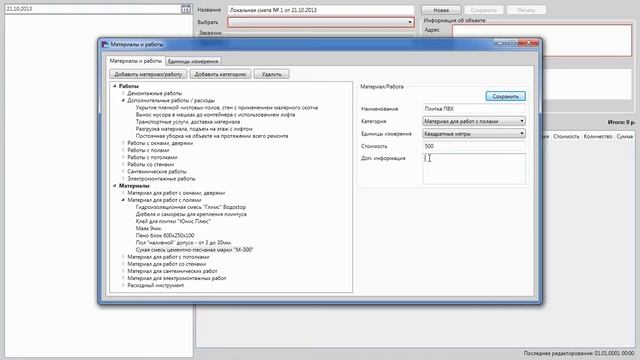Save the material with Сохранить in dialog
Screen dimensions: 640x360
click(x=505, y=96)
